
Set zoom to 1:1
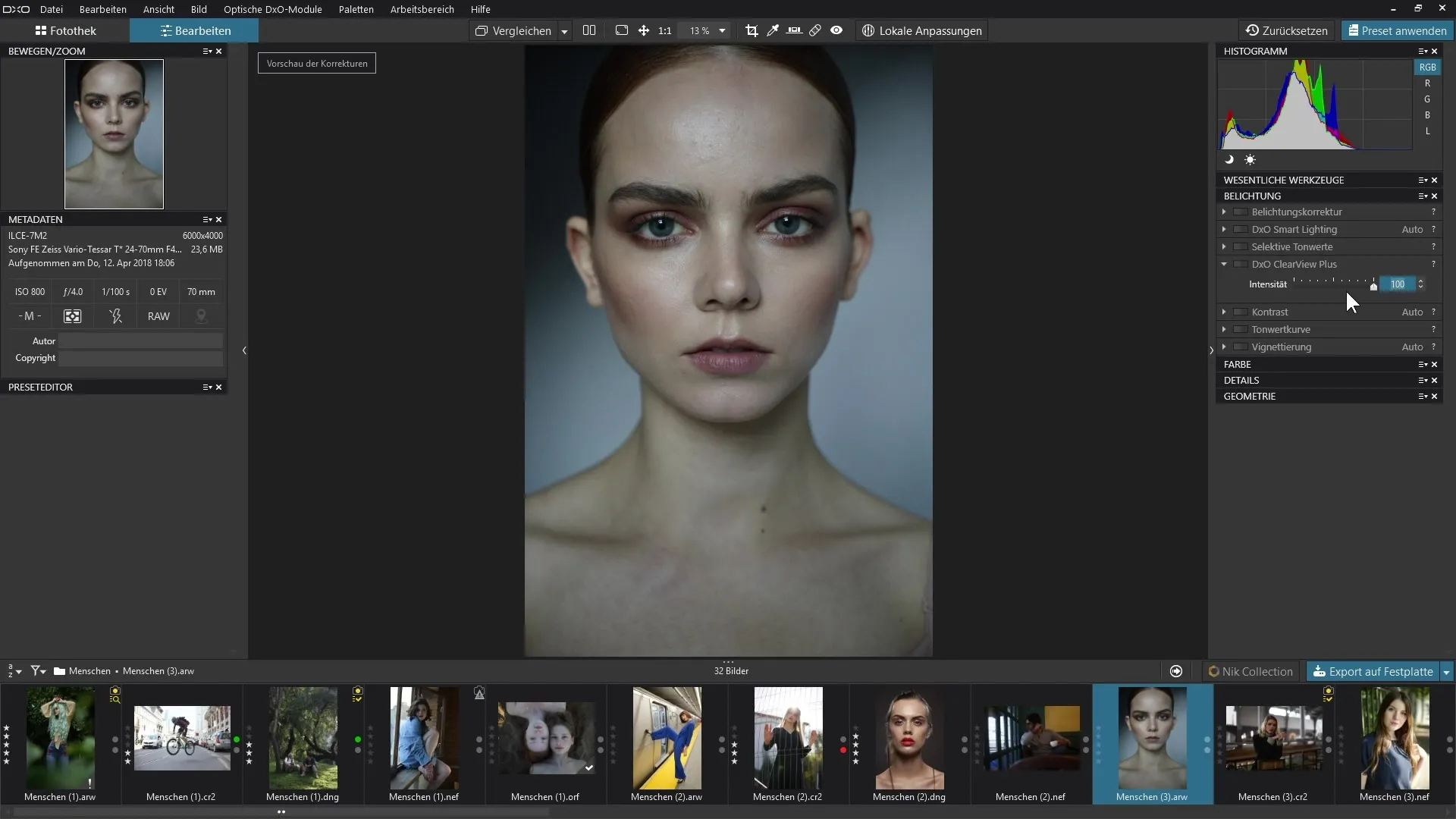[665, 30]
